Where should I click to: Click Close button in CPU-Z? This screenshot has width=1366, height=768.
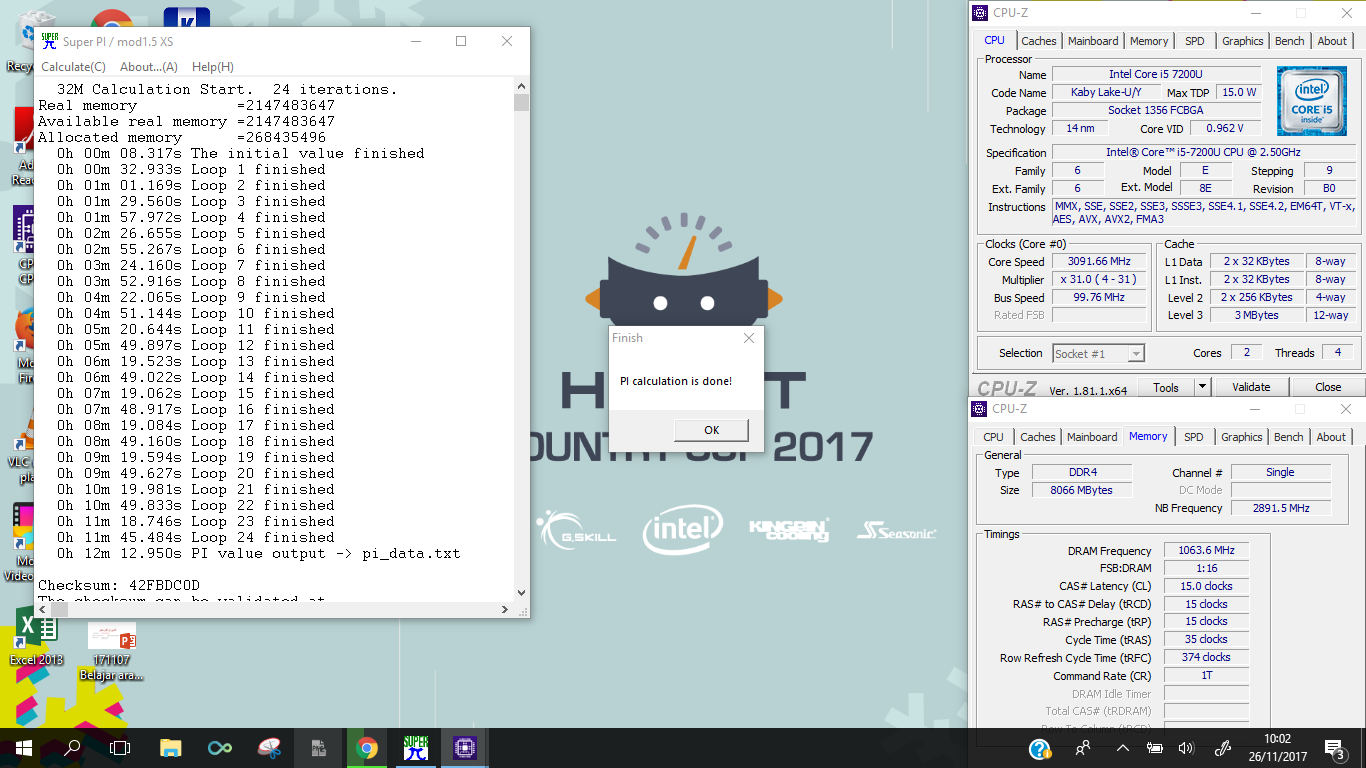click(1328, 387)
